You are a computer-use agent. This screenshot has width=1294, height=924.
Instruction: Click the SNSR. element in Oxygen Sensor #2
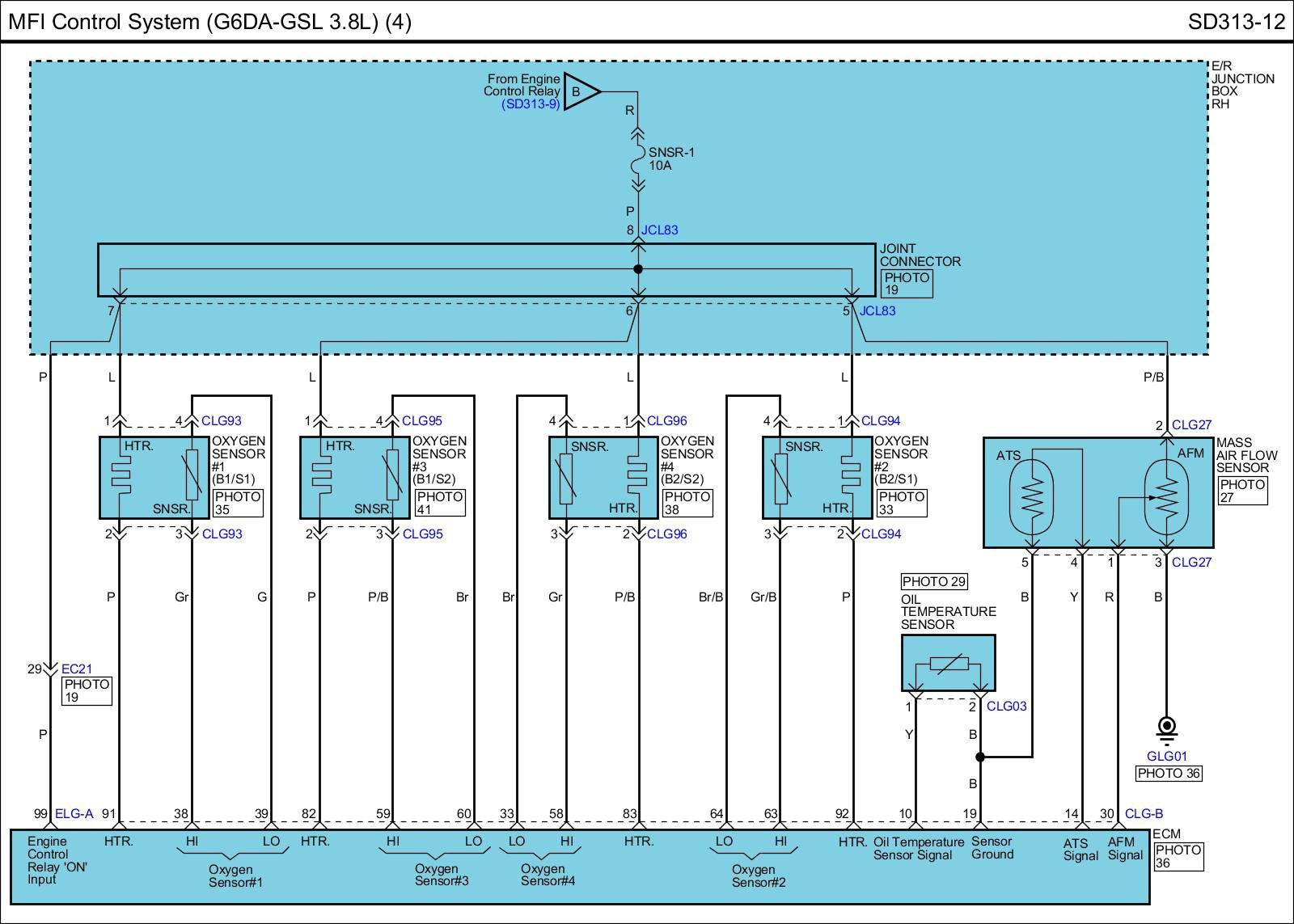click(780, 478)
